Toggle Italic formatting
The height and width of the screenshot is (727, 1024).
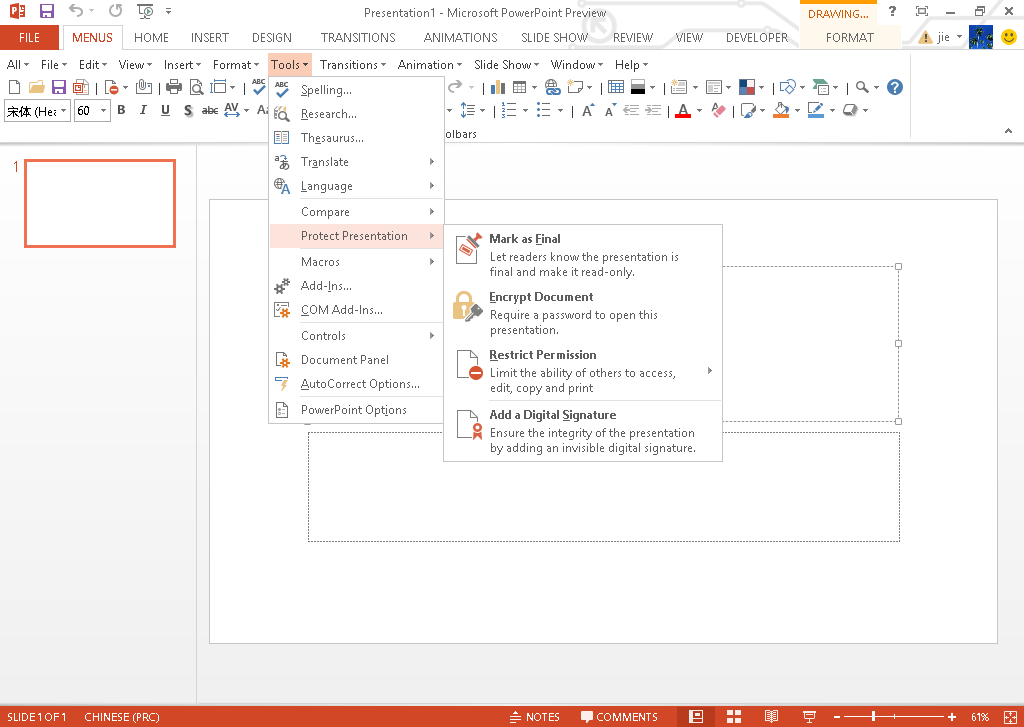click(143, 110)
